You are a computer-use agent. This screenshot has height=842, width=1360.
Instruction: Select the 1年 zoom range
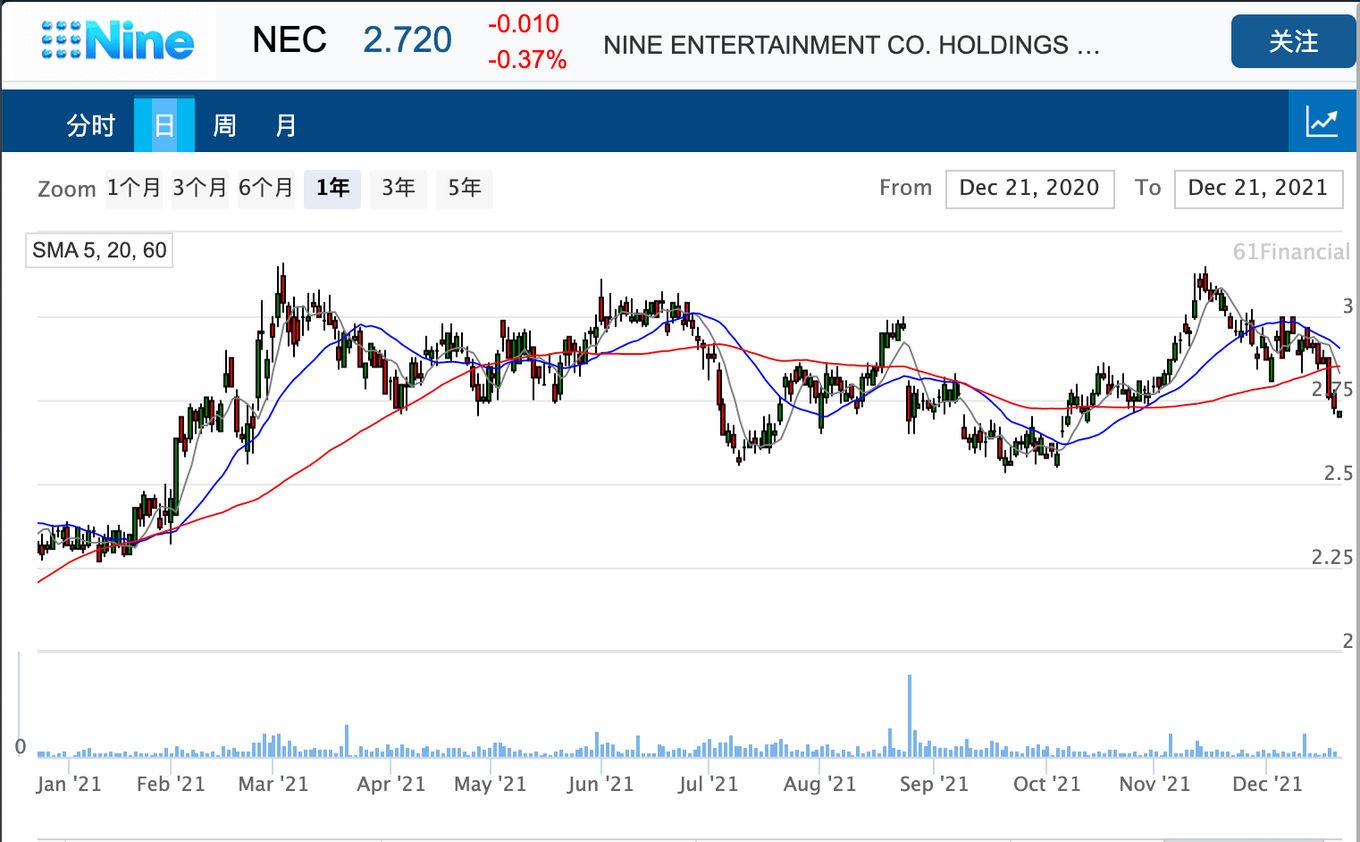[x=332, y=188]
